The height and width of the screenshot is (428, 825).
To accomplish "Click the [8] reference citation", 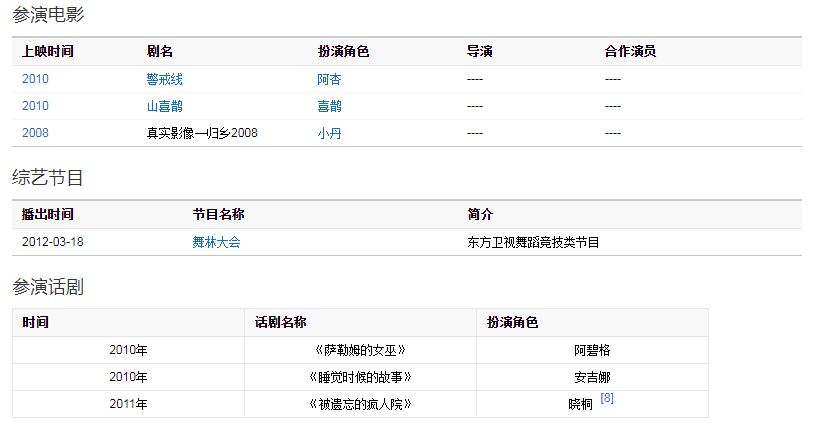I will (607, 398).
